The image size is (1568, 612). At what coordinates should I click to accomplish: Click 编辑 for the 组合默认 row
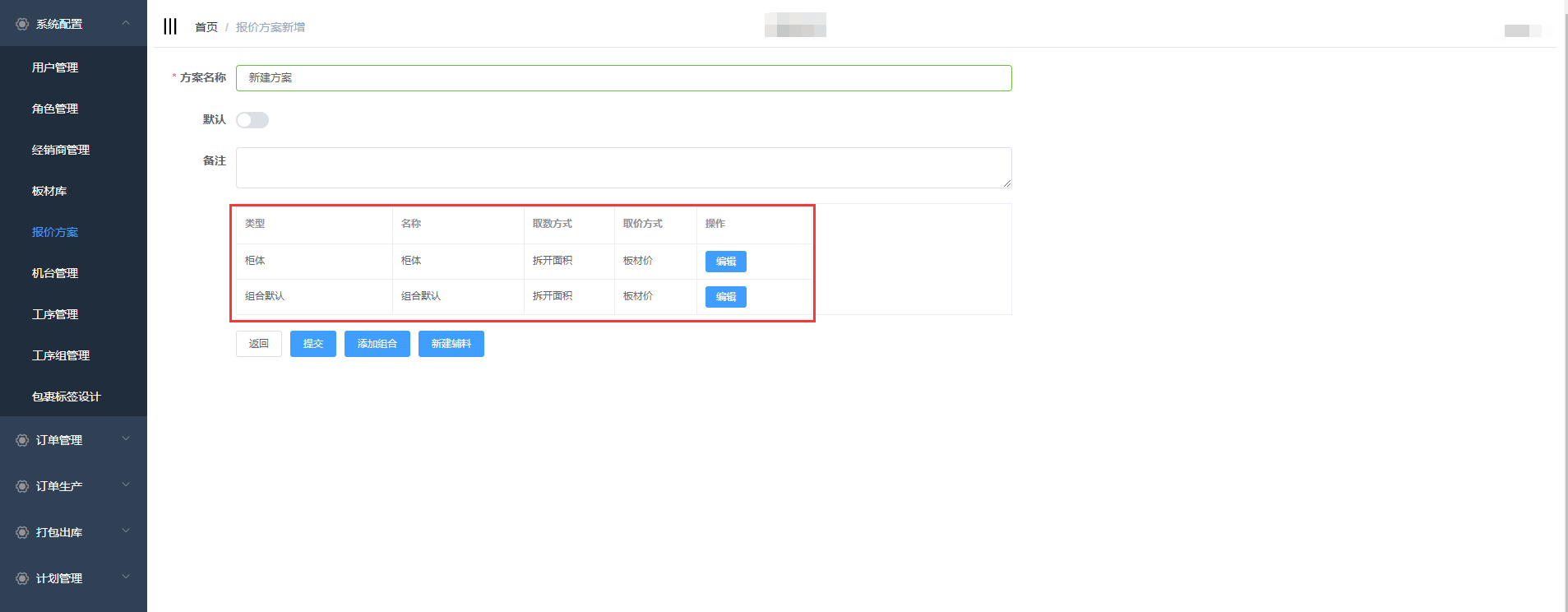pos(725,297)
